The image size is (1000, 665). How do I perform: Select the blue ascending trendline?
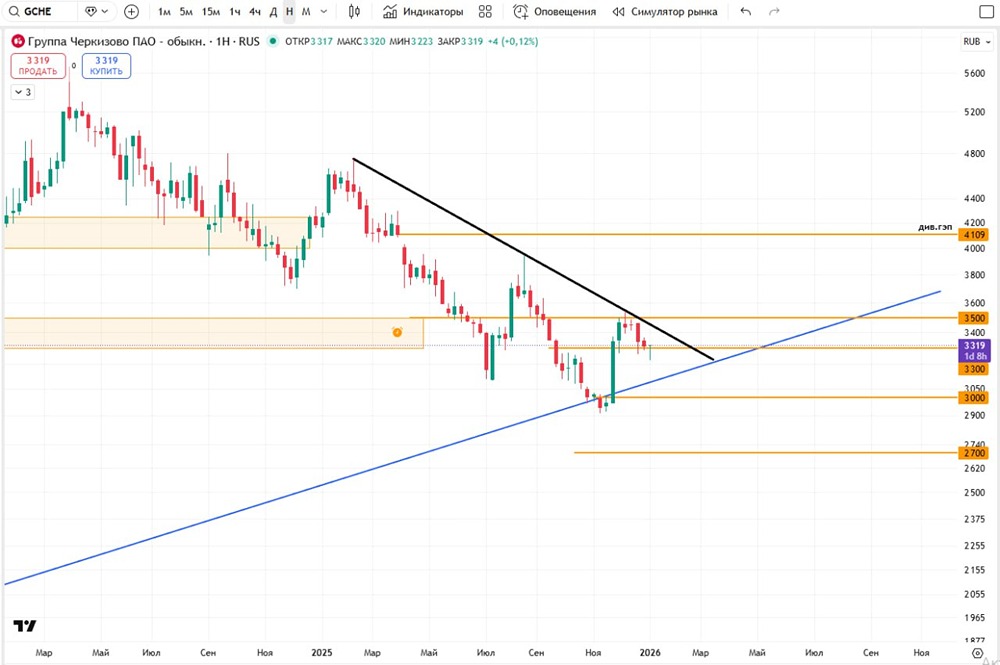472,438
